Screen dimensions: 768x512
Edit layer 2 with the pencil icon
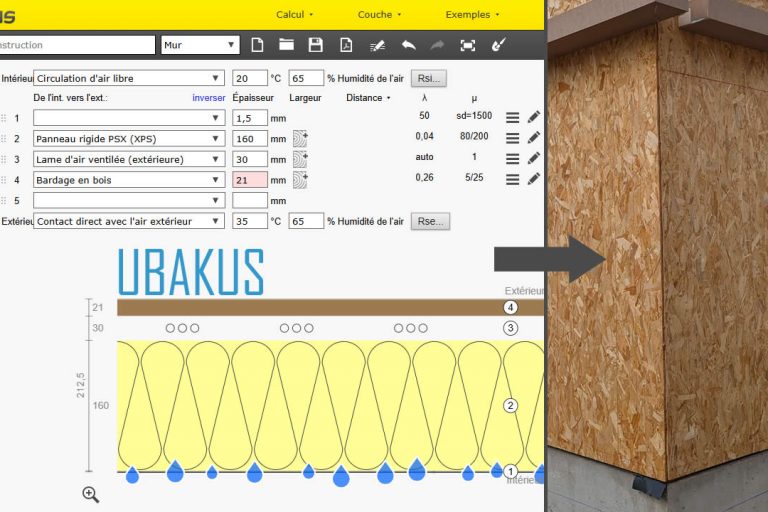coord(534,138)
